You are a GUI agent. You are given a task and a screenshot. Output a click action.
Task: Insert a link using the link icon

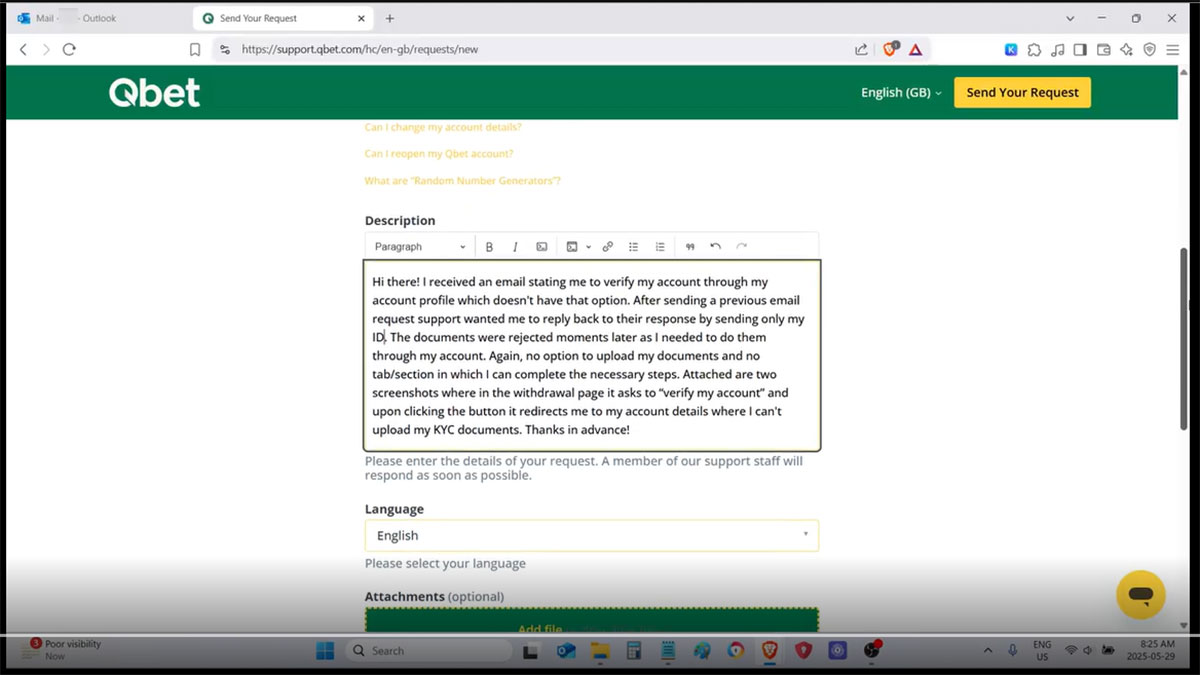click(607, 247)
